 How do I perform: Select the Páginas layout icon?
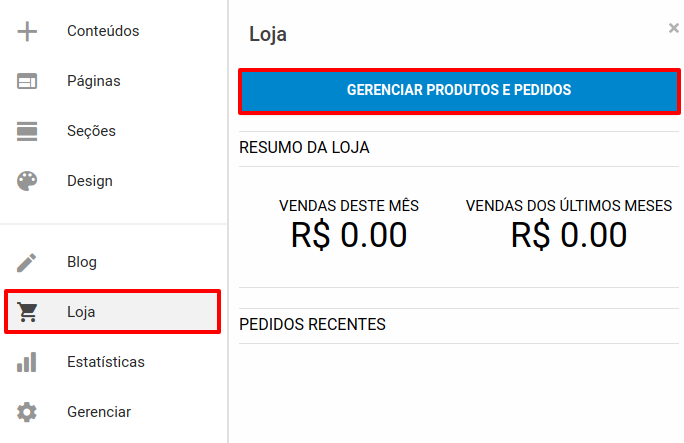(x=27, y=81)
